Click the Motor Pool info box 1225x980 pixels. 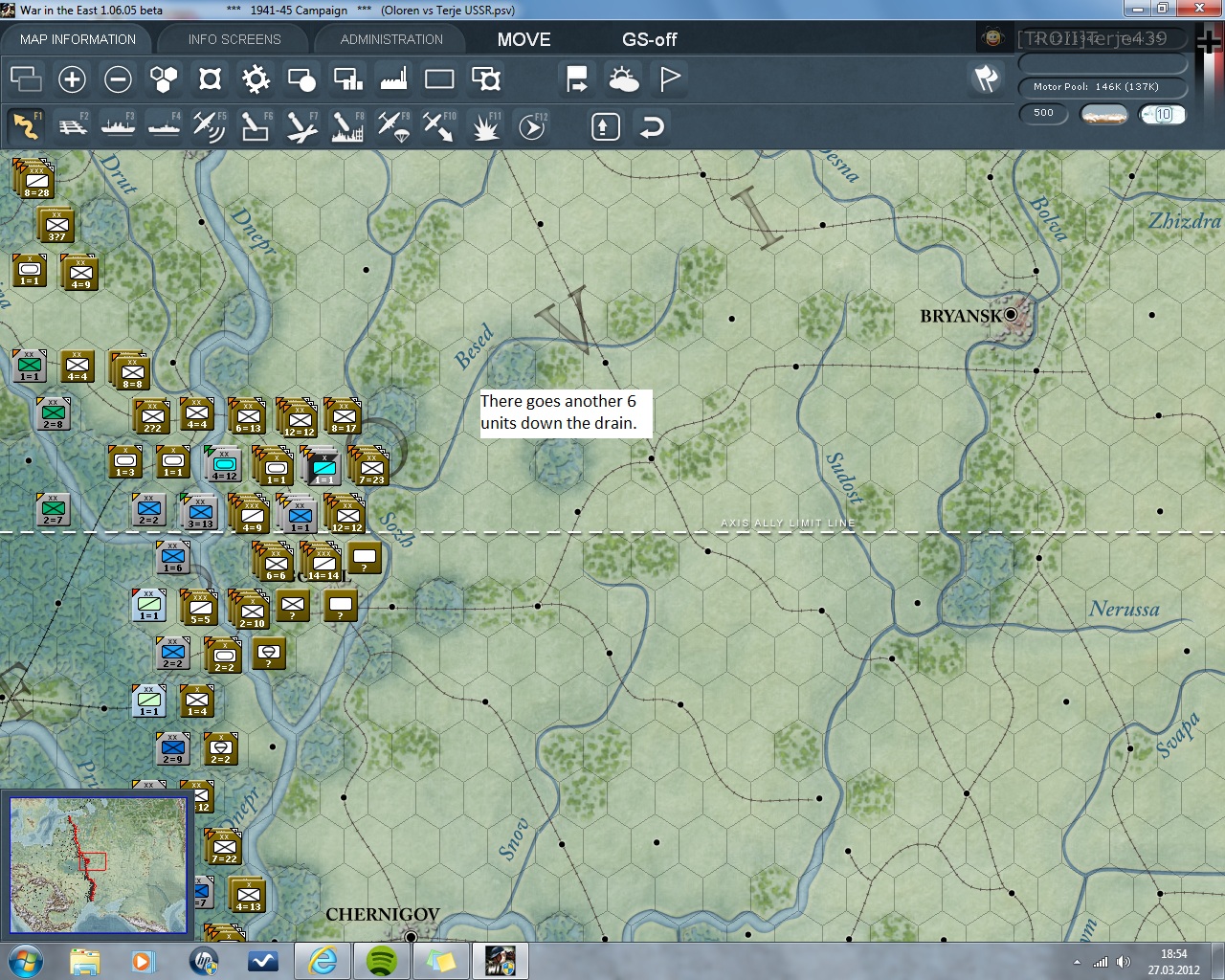(1102, 87)
